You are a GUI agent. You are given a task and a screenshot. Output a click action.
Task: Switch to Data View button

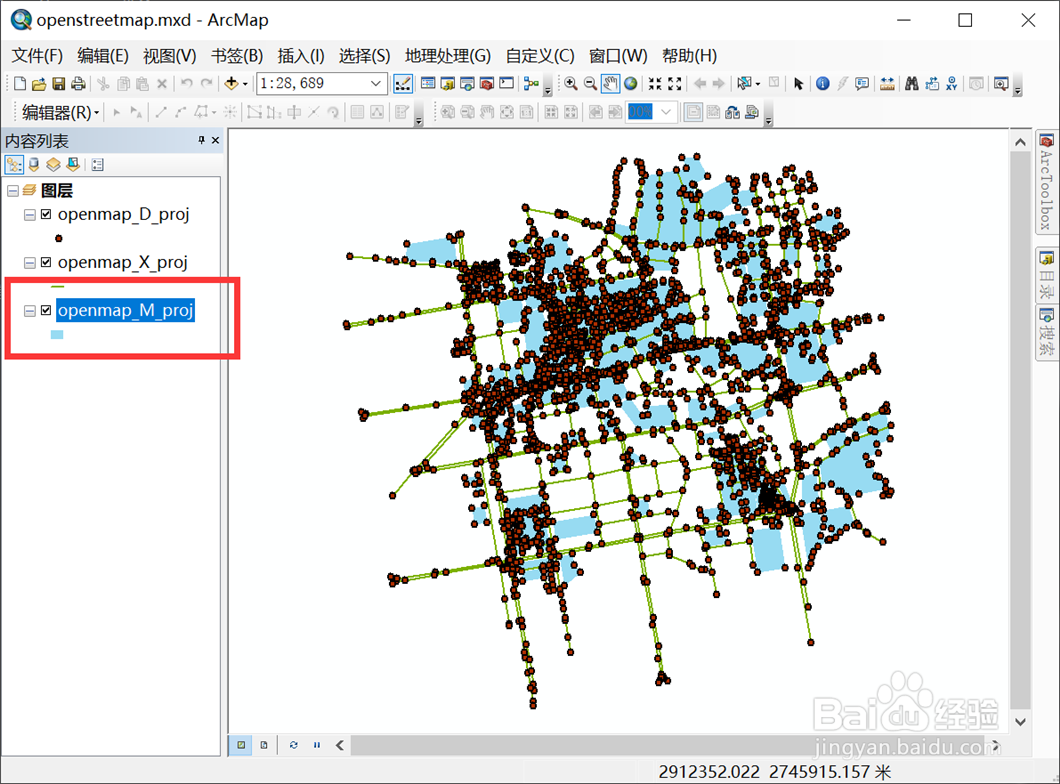pyautogui.click(x=241, y=745)
